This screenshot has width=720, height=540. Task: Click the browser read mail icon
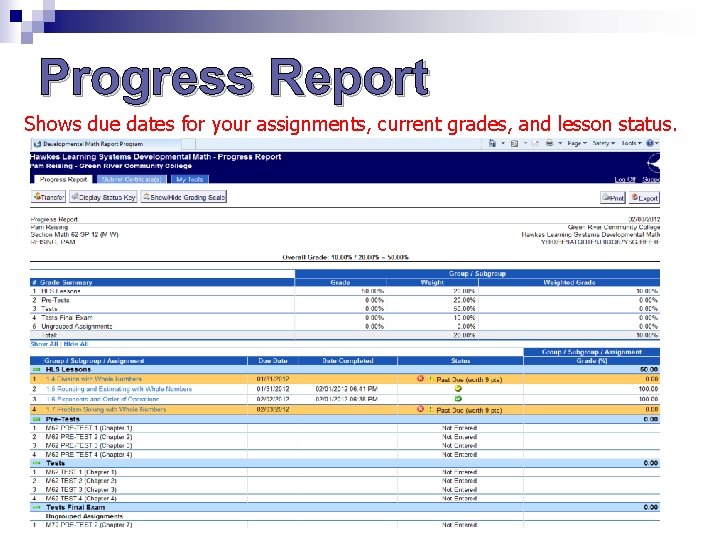click(x=535, y=144)
